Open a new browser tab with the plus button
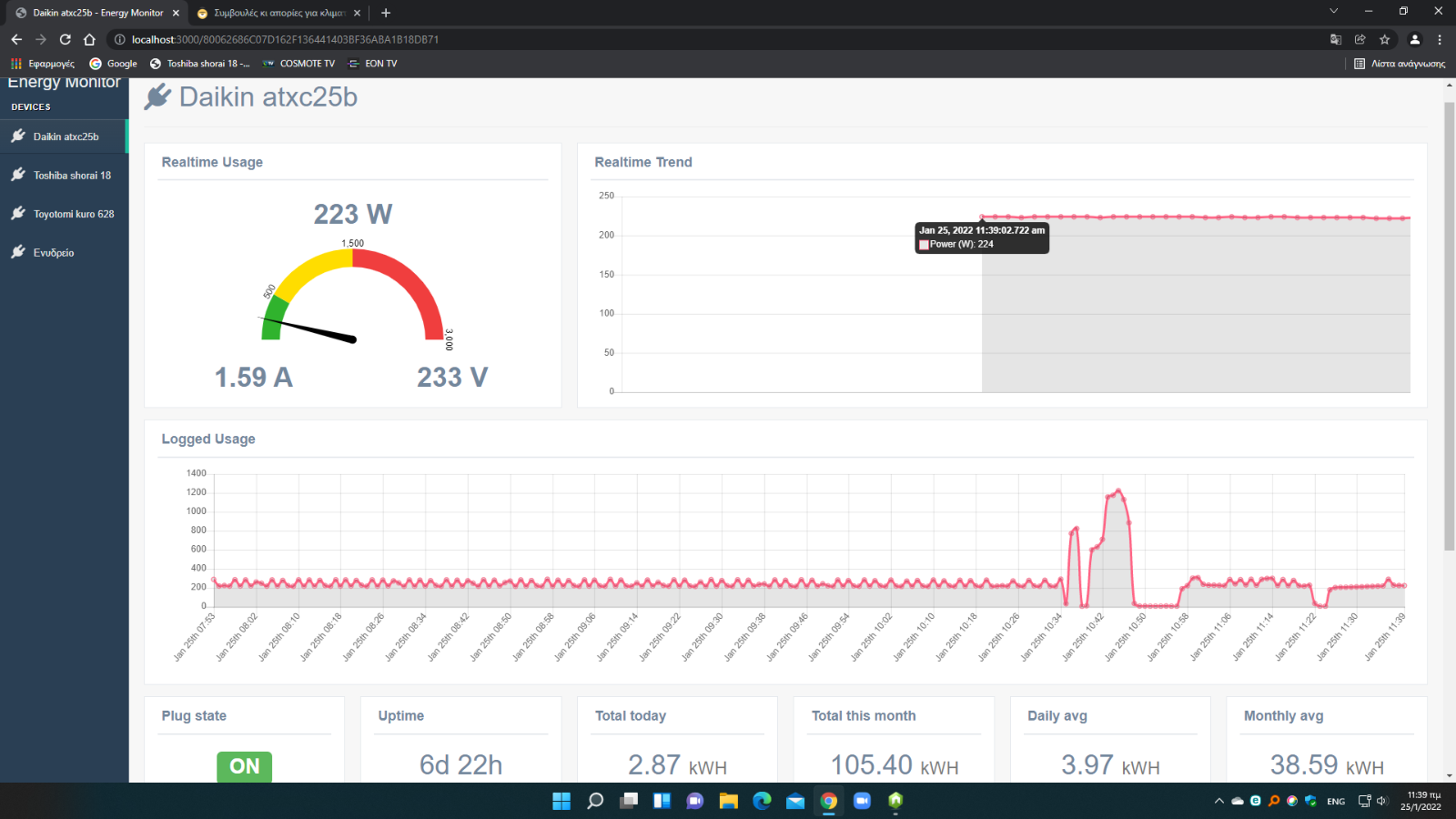Viewport: 1456px width, 819px height. (x=386, y=13)
